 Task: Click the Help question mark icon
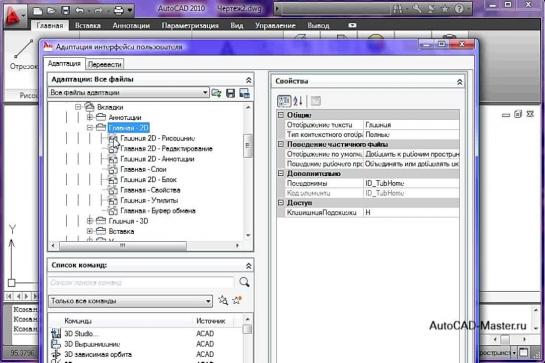pyautogui.click(x=459, y=9)
